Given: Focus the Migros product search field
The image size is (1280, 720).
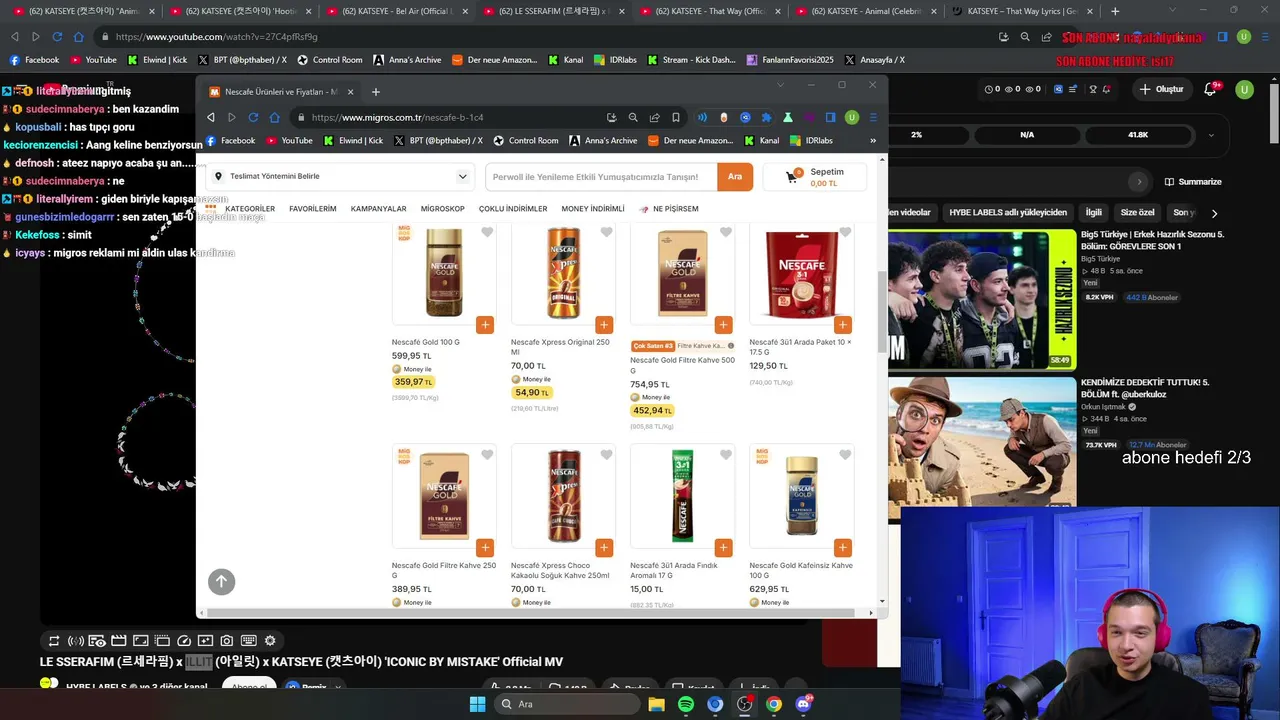Looking at the screenshot, I should point(601,177).
